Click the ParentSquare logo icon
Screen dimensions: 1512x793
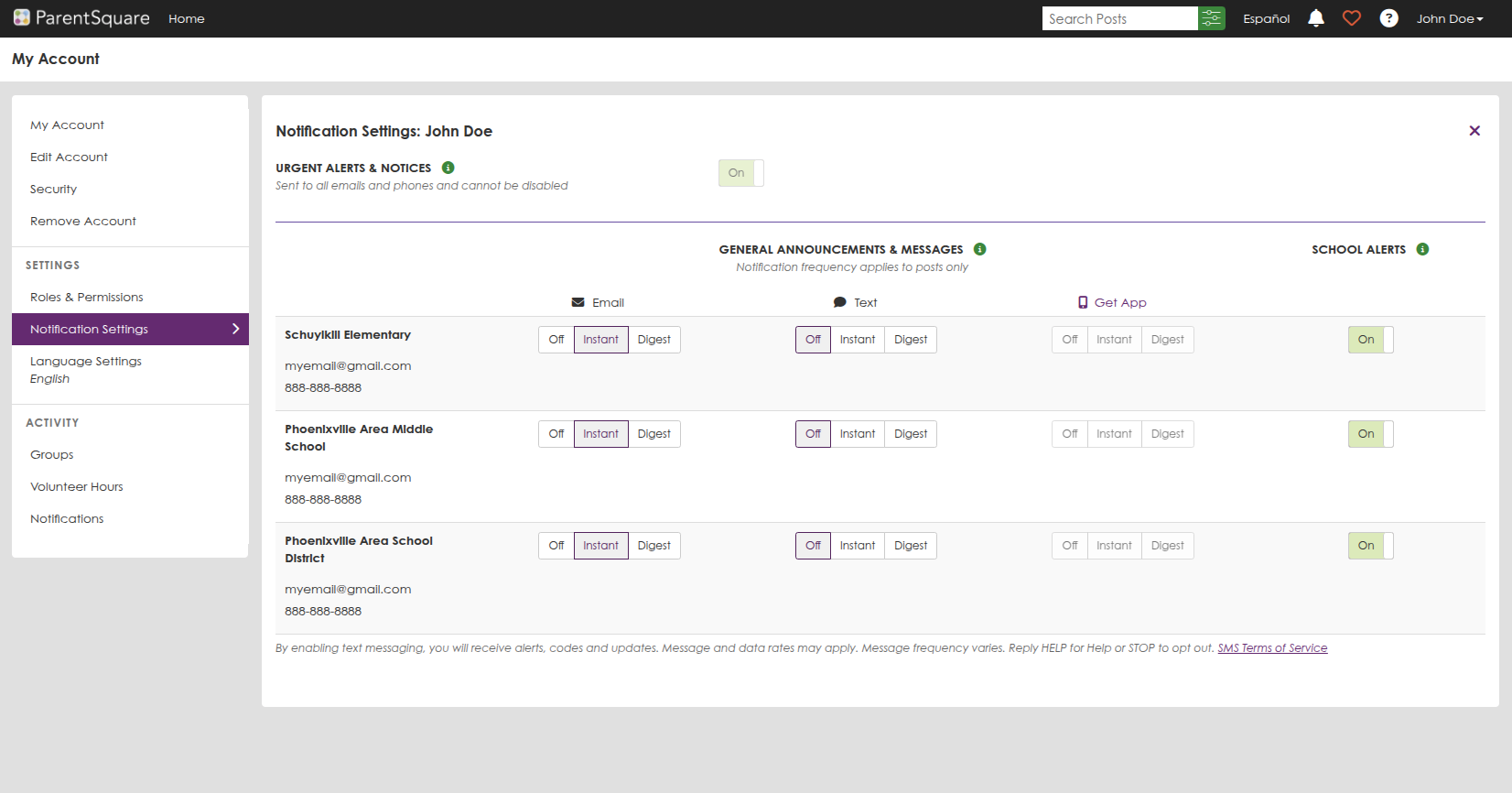point(22,17)
